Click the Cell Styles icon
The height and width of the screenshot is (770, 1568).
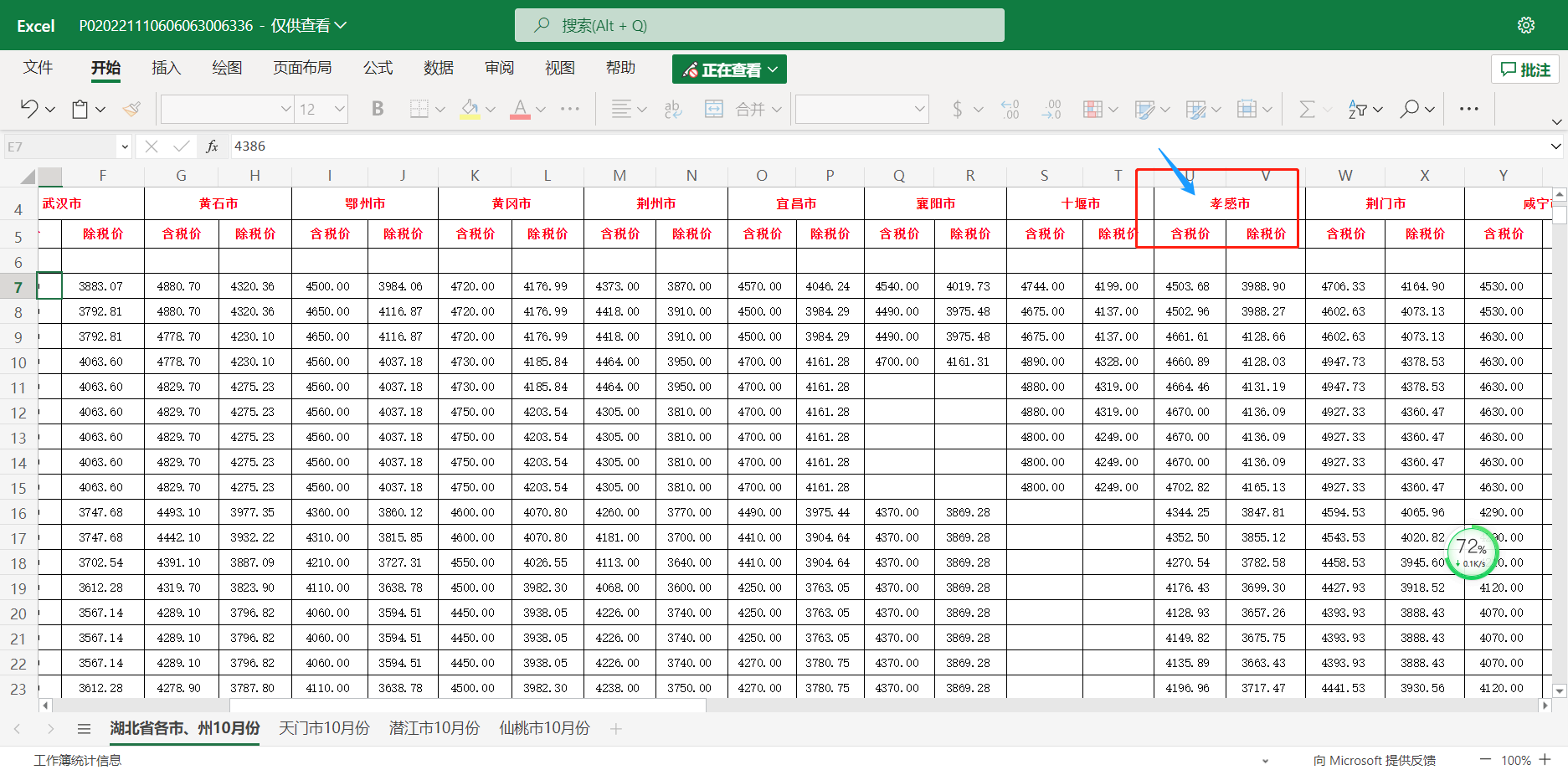tap(1144, 109)
